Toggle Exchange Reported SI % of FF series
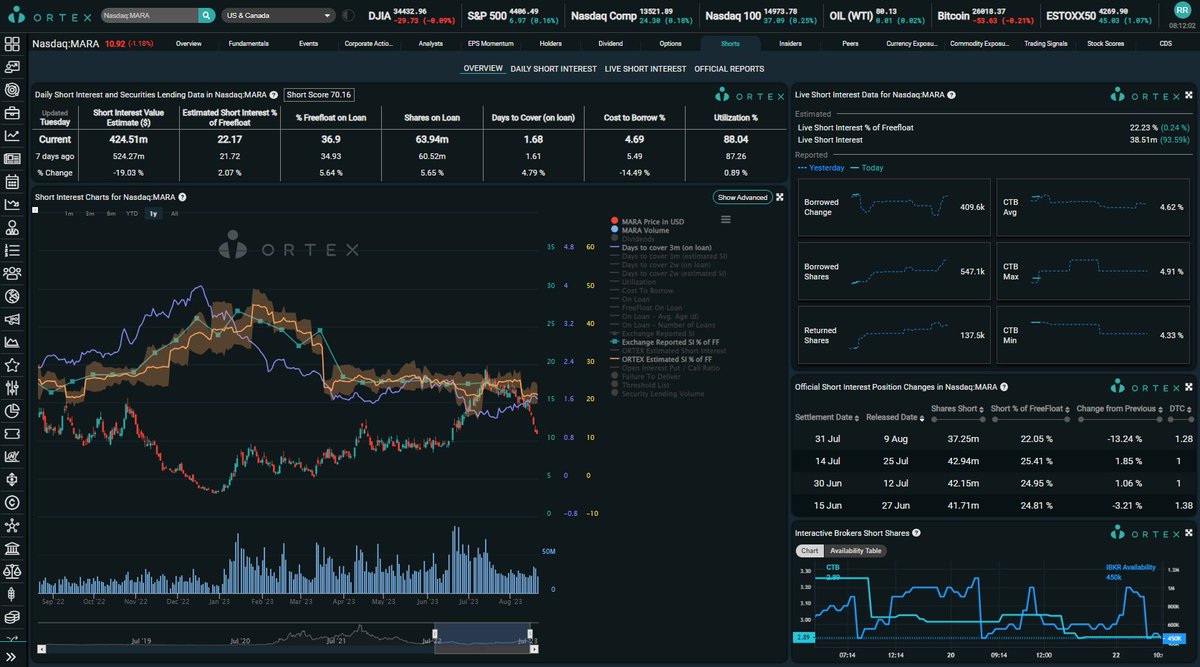This screenshot has width=1200, height=667. (x=664, y=342)
